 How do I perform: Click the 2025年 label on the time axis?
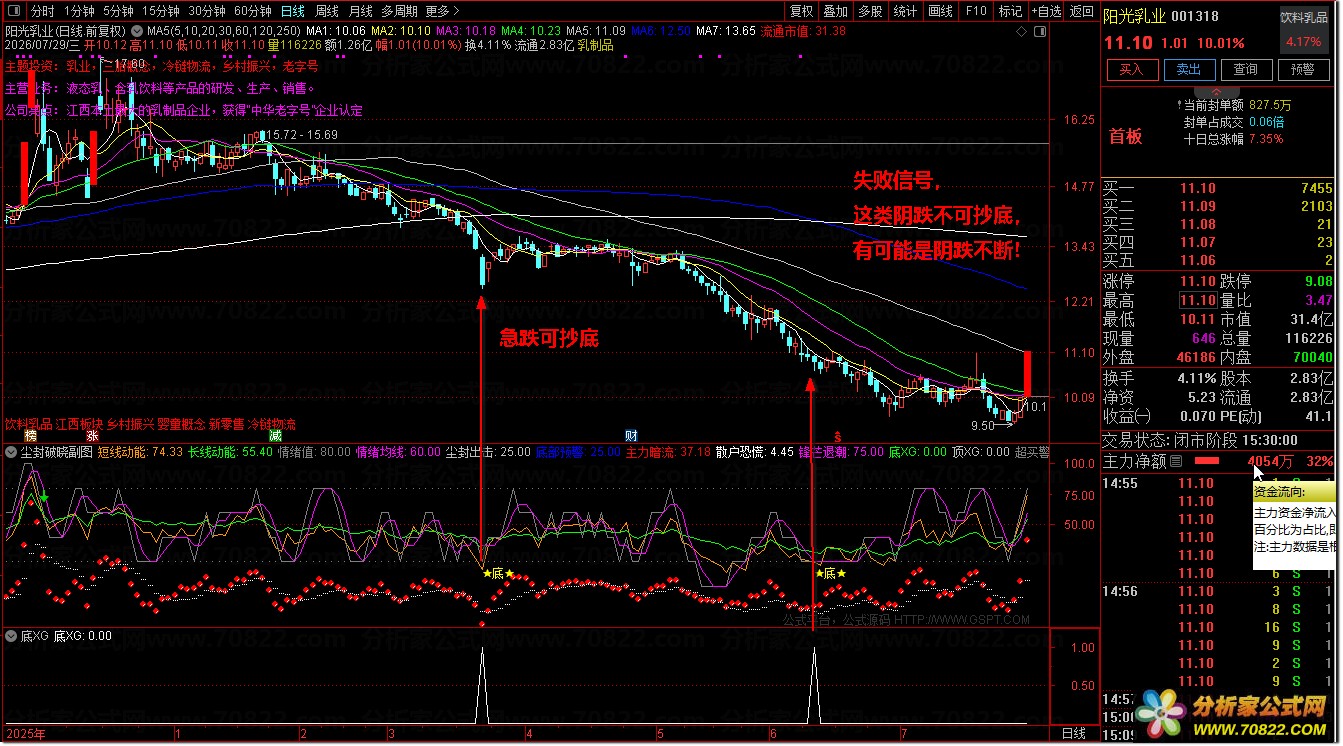point(26,734)
